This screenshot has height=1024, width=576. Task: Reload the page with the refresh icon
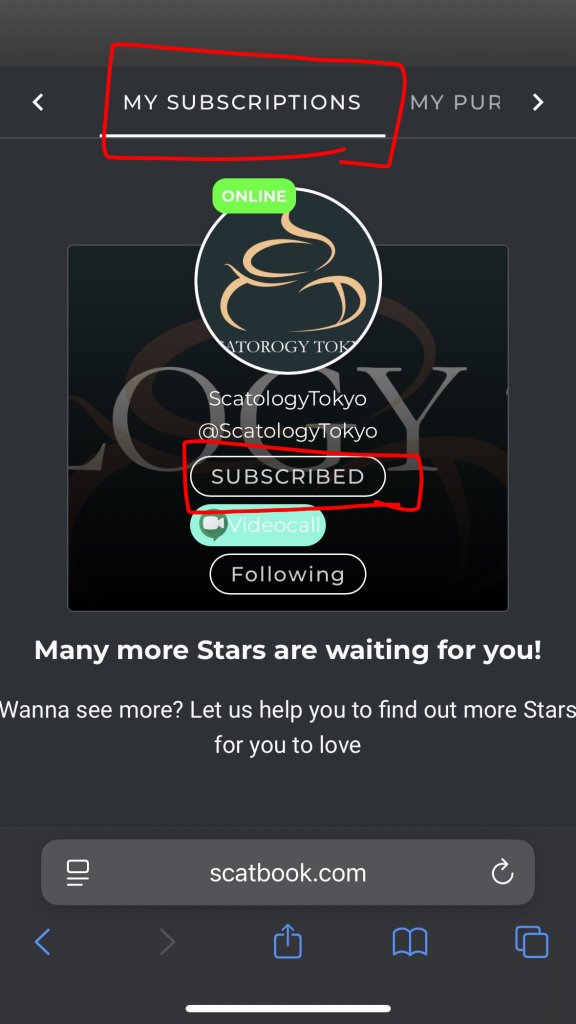tap(502, 872)
